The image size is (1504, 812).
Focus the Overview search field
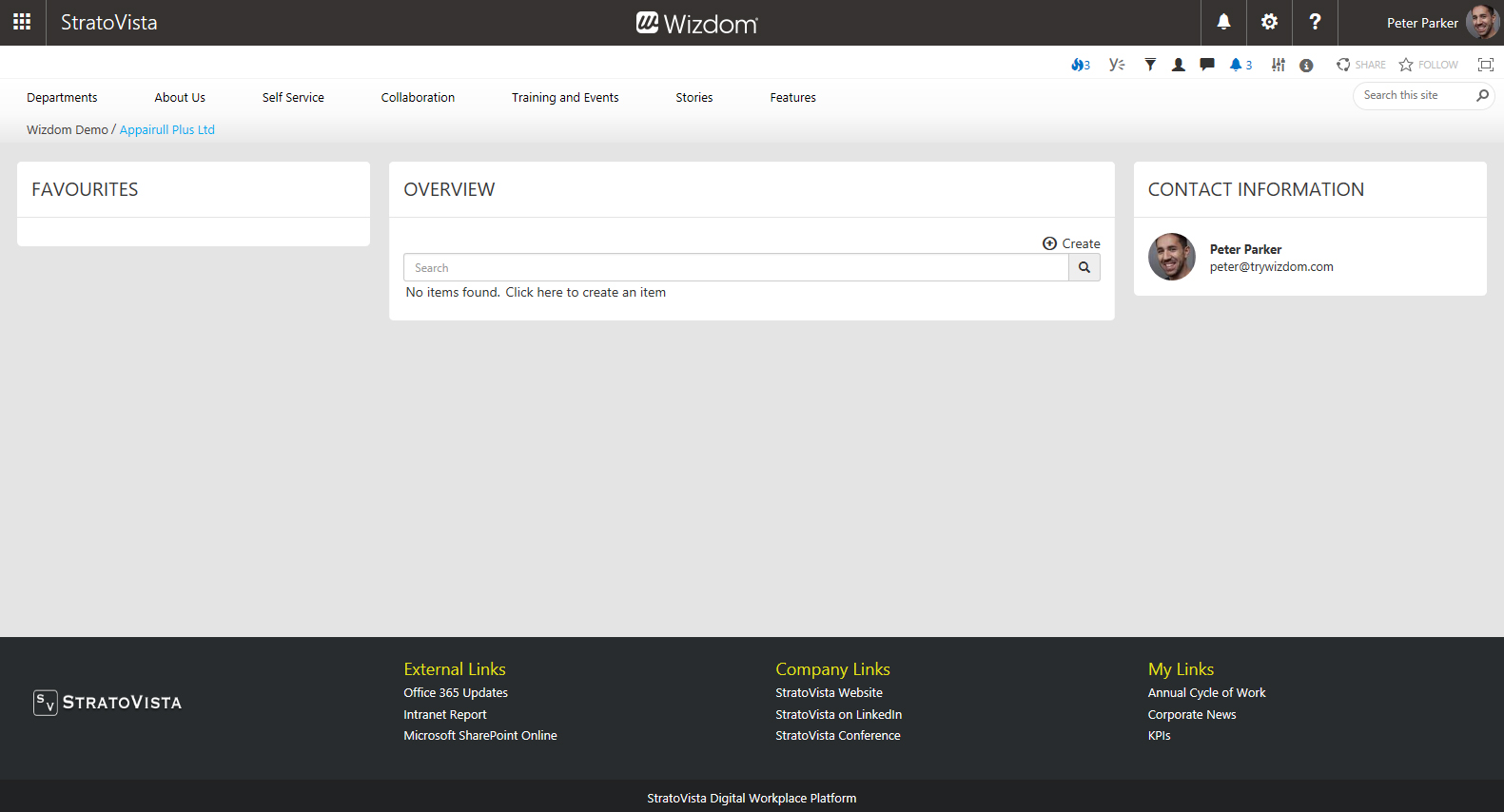click(x=736, y=267)
